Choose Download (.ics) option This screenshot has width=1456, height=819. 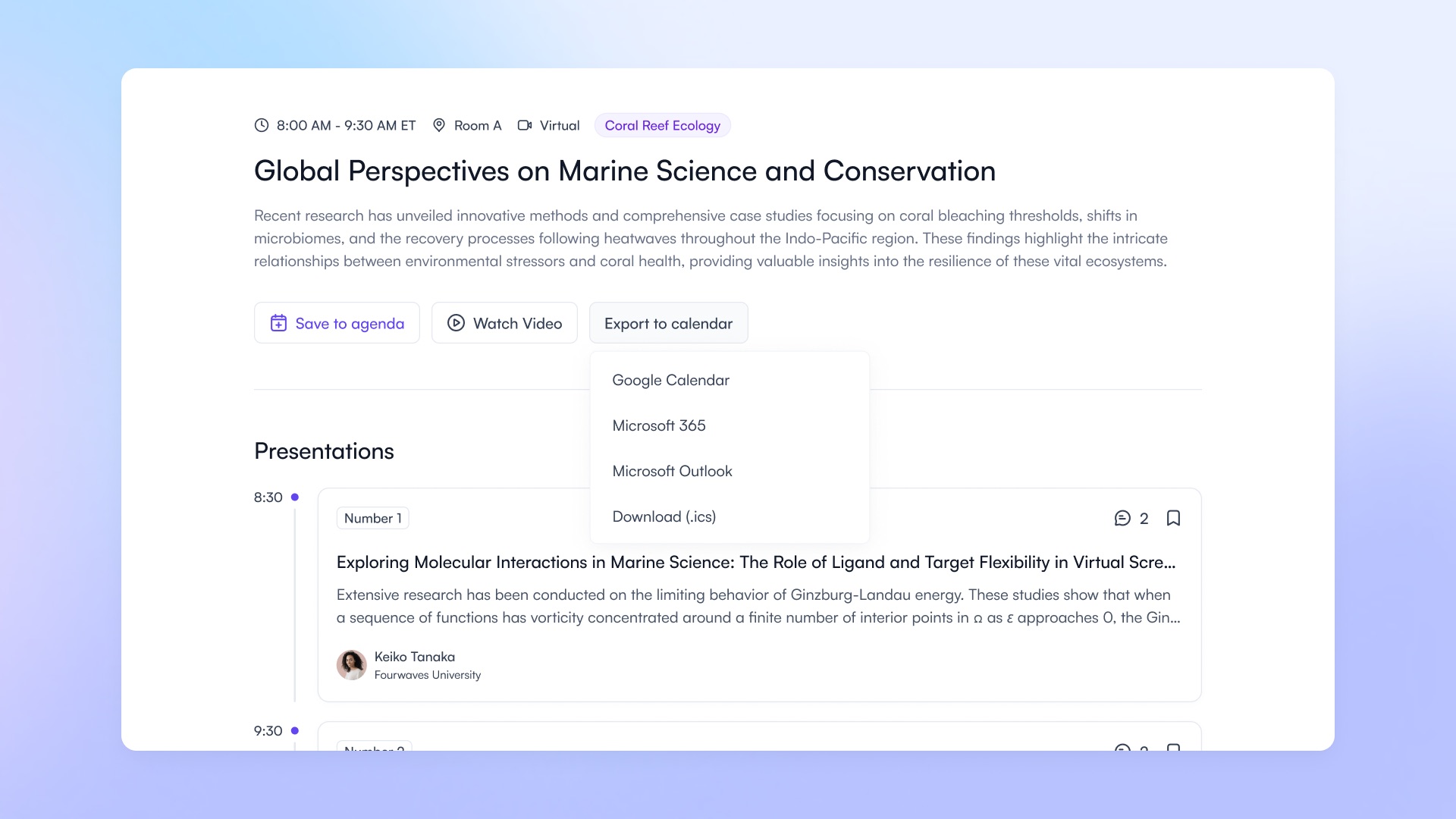tap(664, 516)
